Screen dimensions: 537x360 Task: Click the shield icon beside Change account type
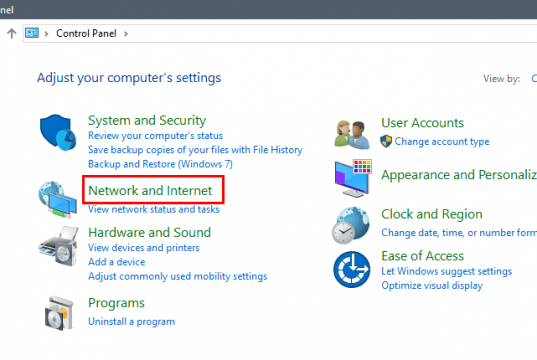coord(386,141)
